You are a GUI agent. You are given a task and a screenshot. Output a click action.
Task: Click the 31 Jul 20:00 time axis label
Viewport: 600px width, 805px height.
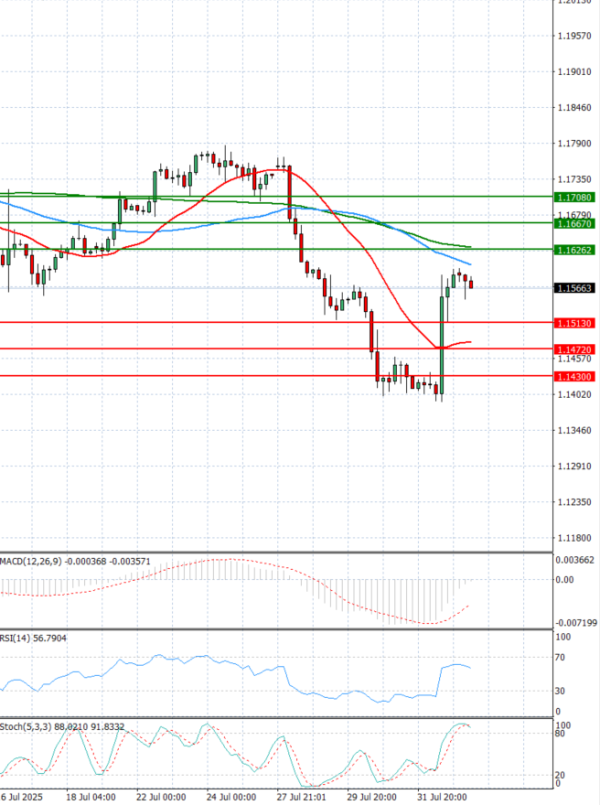(442, 797)
